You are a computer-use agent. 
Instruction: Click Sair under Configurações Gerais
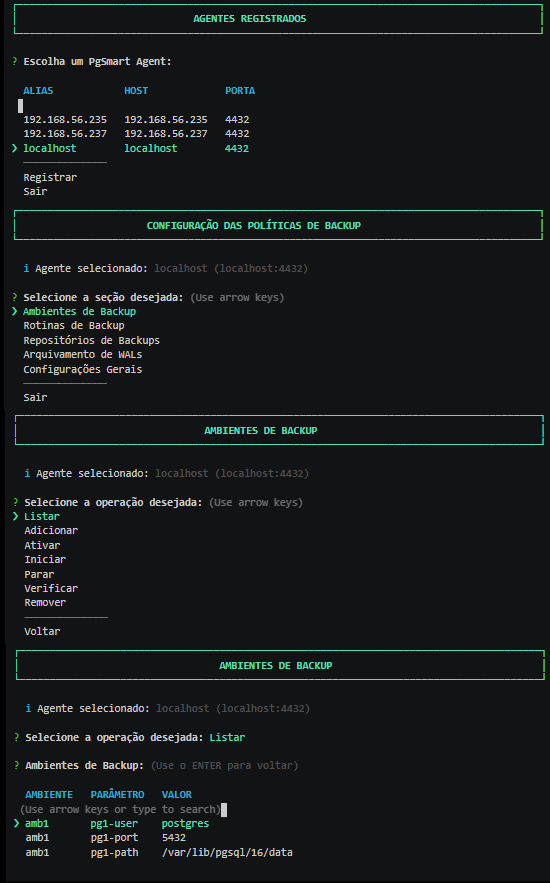(35, 397)
